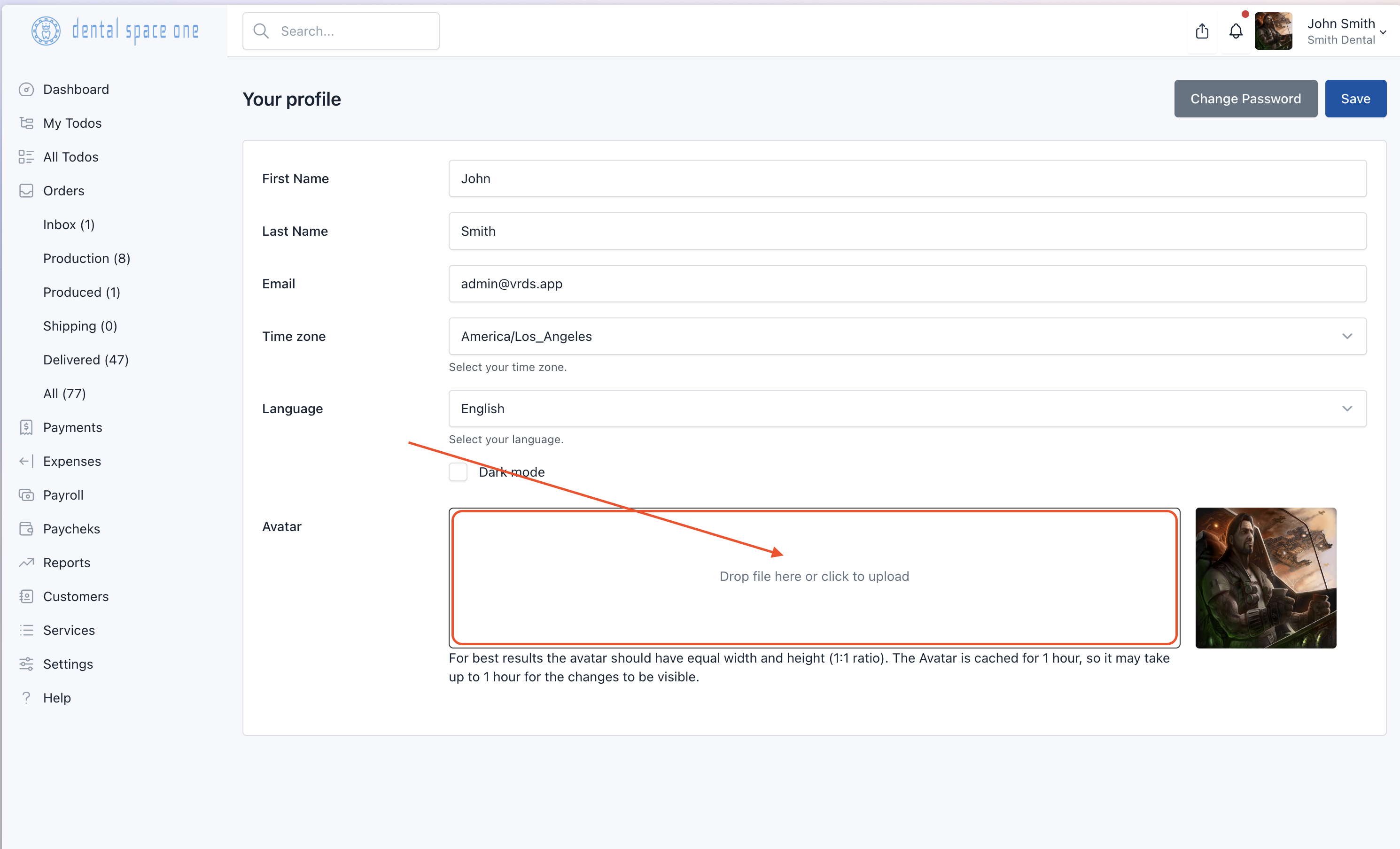Click the notification bell icon
This screenshot has width=1400, height=849.
tap(1236, 30)
